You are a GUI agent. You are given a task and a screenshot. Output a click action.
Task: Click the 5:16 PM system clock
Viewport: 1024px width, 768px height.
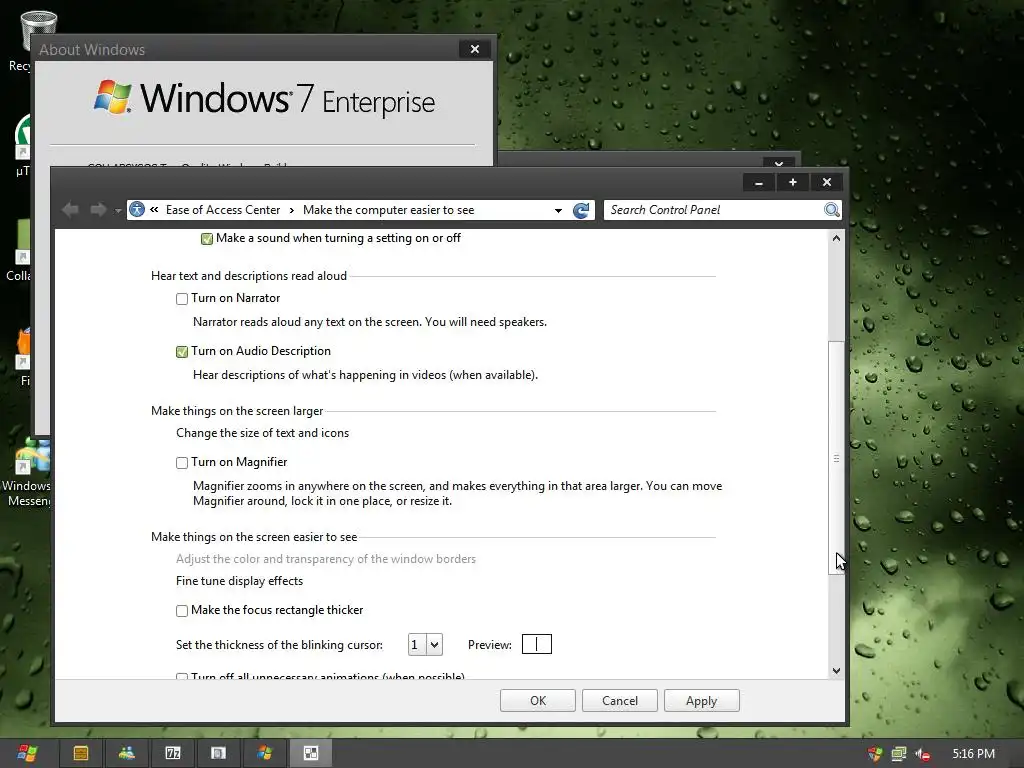tap(974, 754)
